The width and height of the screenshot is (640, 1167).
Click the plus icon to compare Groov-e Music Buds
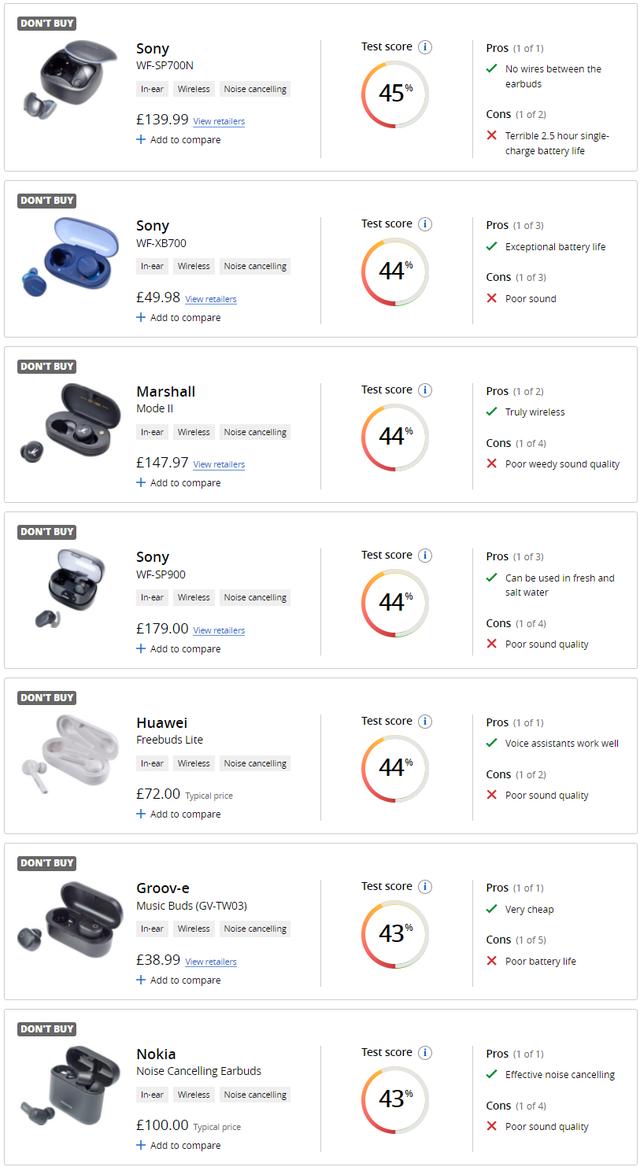pyautogui.click(x=141, y=980)
